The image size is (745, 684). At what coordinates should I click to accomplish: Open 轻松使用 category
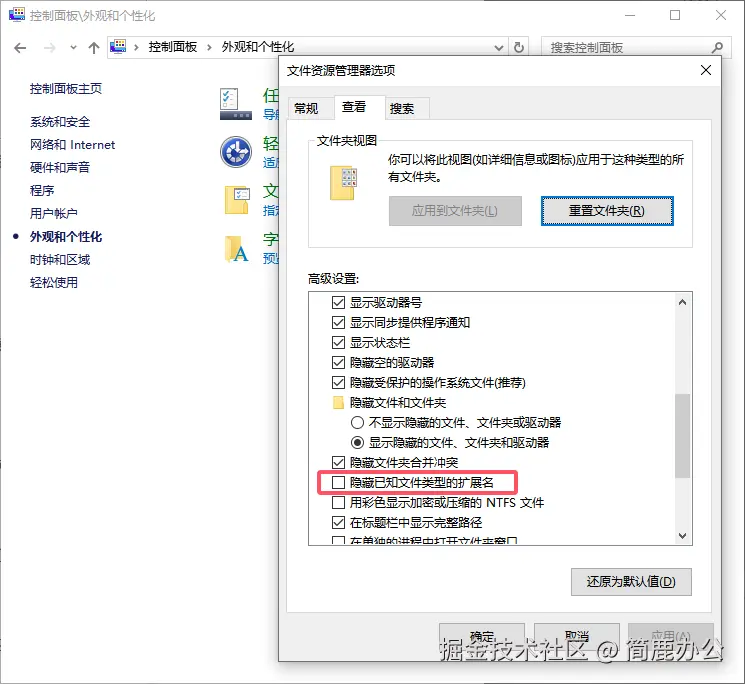[54, 283]
